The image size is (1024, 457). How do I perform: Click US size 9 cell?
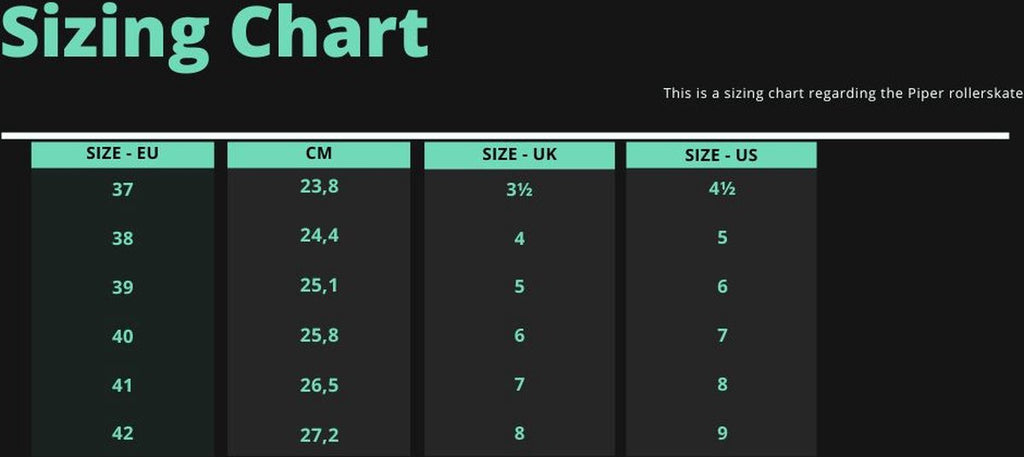pos(722,433)
